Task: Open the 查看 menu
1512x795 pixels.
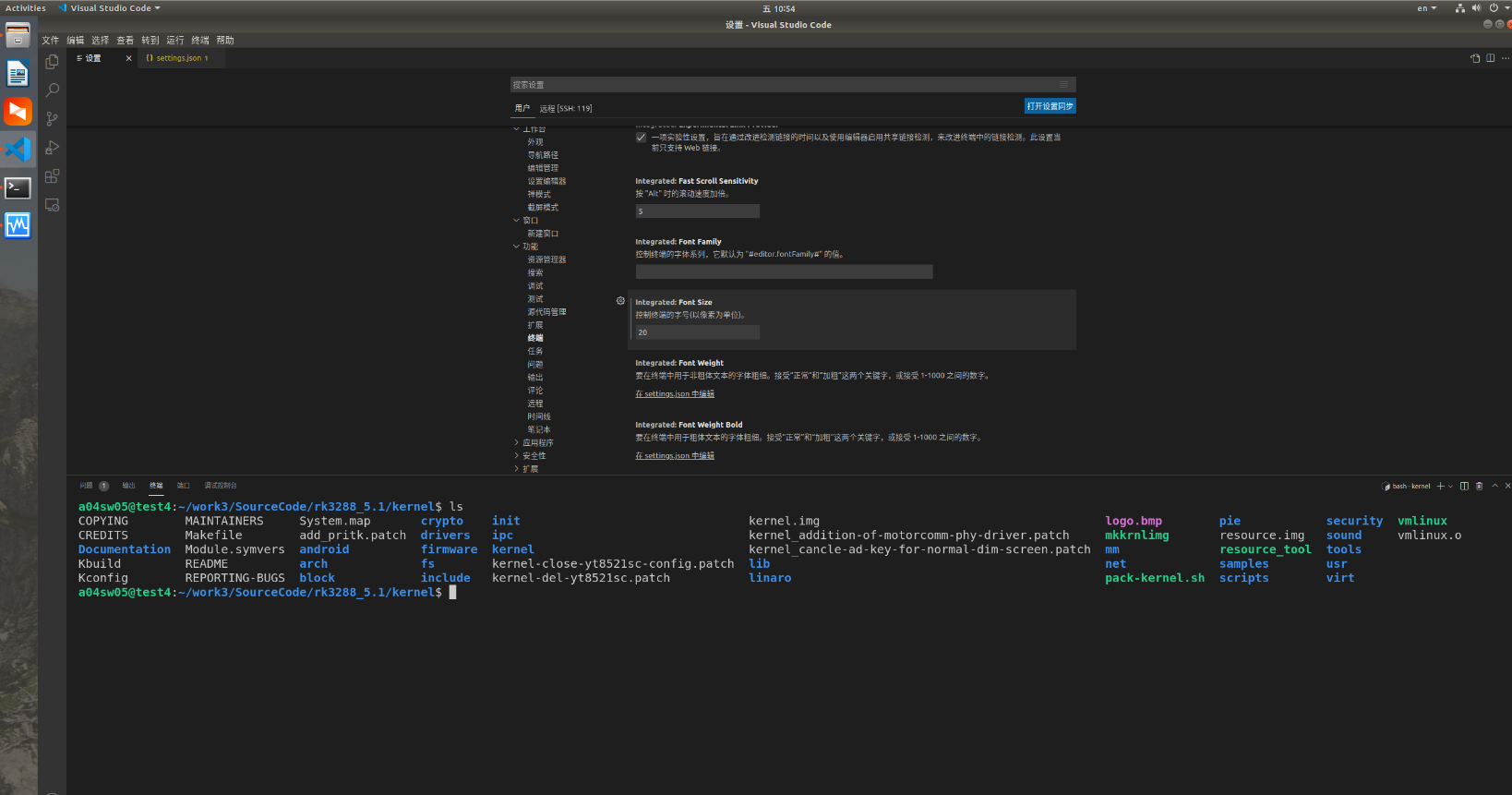Action: (126, 40)
